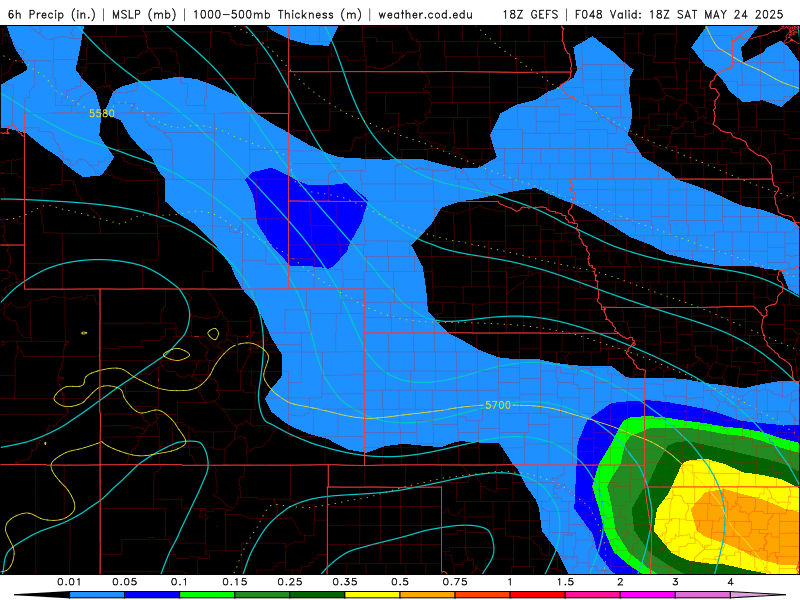Select the dark blue 0.05–0.1 legend swatch
Image resolution: width=800 pixels, height=600 pixels.
[152, 595]
